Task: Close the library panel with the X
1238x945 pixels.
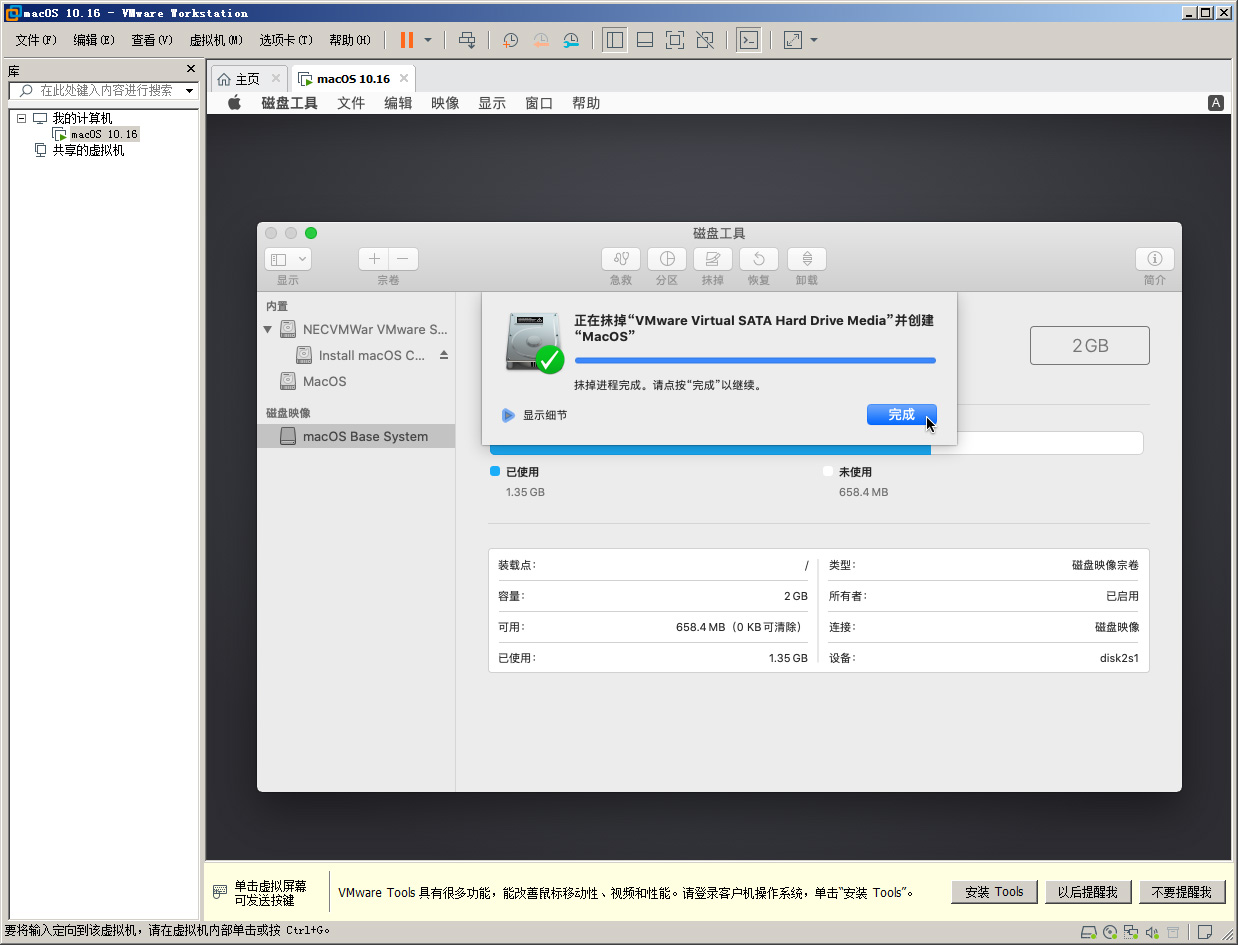Action: pyautogui.click(x=191, y=69)
